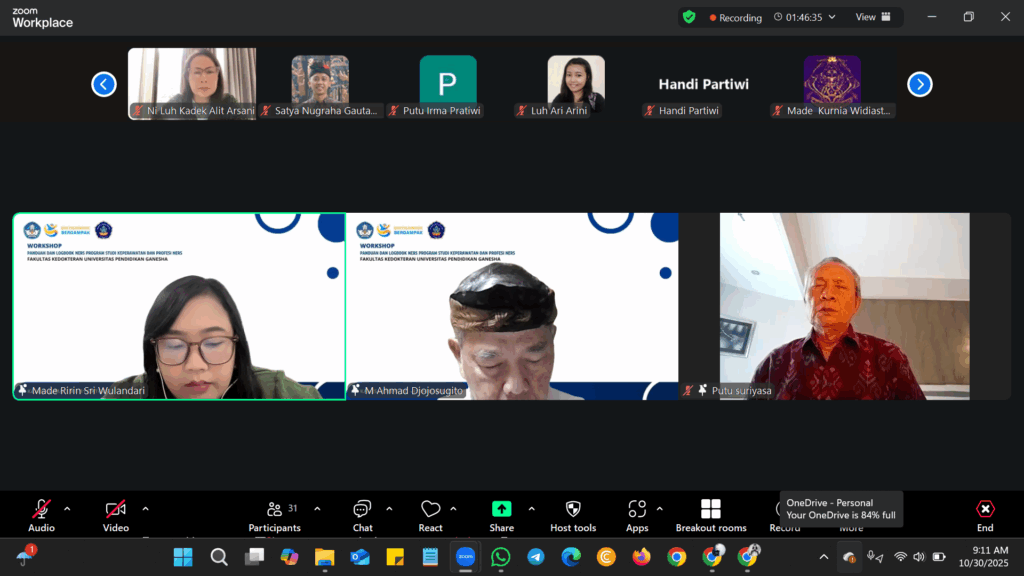Open the Apps menu icon

pyautogui.click(x=637, y=510)
